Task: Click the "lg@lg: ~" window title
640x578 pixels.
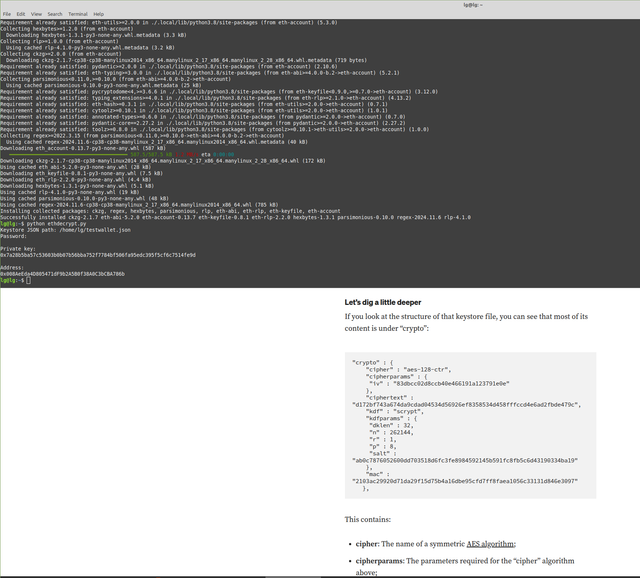Action: (x=473, y=5)
